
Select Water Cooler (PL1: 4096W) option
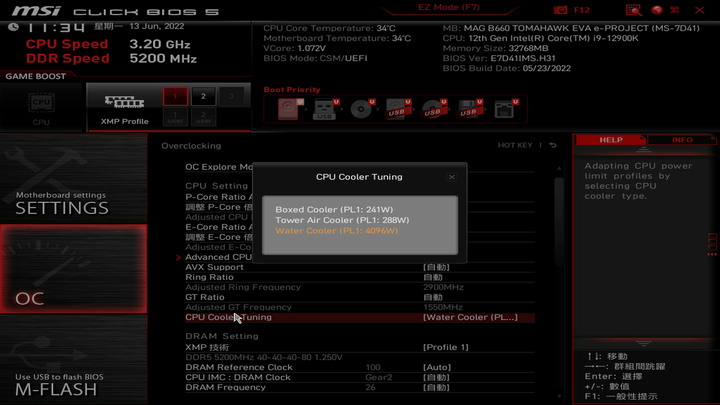[x=337, y=231]
